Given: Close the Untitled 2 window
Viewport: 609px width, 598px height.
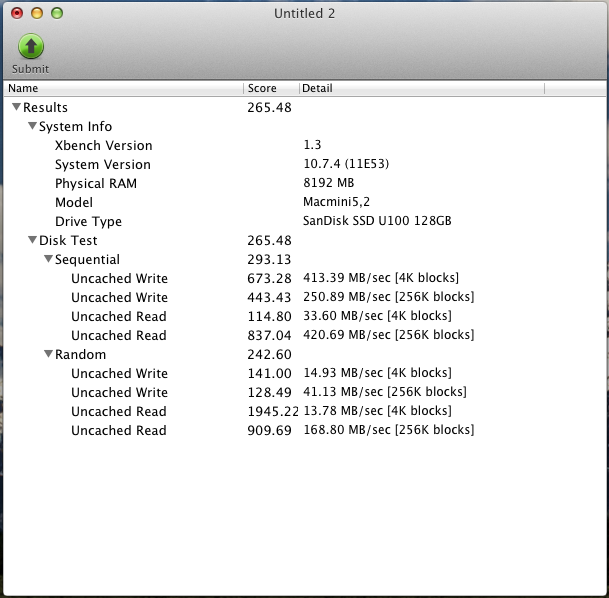Looking at the screenshot, I should click(x=17, y=13).
